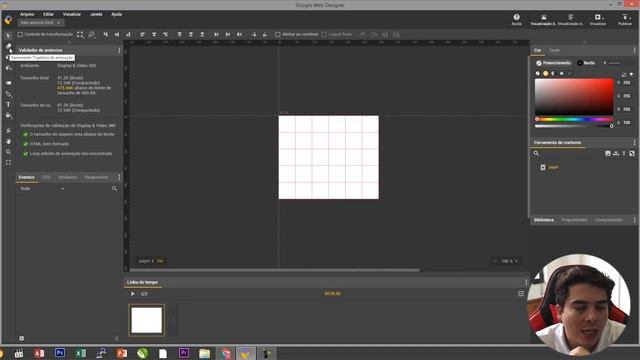This screenshot has width=640, height=360.
Task: Open the Janela menu
Action: (x=96, y=14)
